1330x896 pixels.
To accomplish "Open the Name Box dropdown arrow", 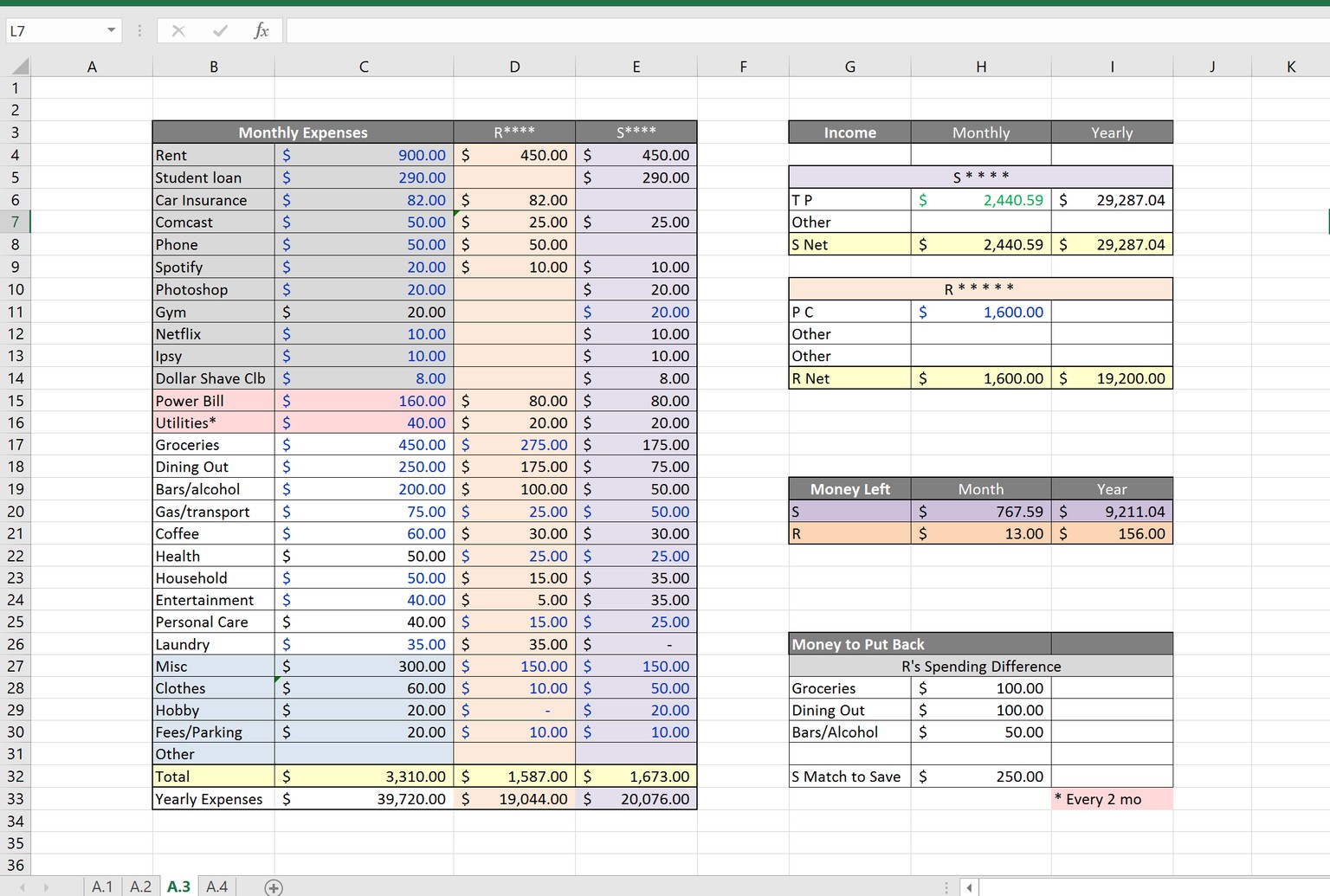I will click(112, 31).
